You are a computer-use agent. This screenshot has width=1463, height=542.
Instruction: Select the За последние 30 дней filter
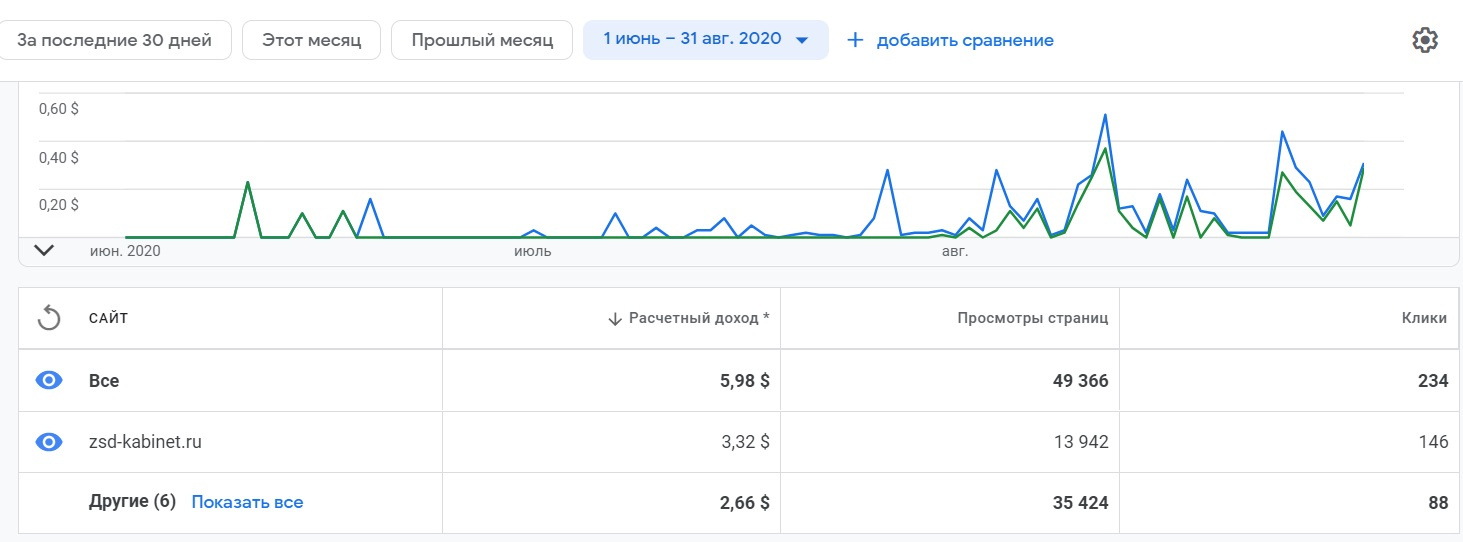click(115, 41)
